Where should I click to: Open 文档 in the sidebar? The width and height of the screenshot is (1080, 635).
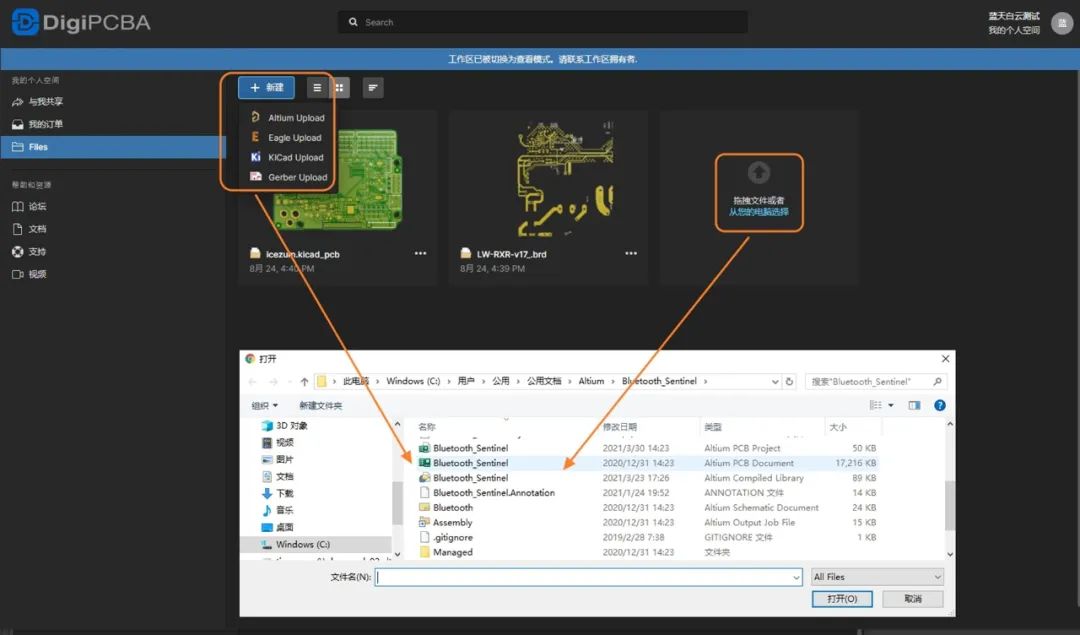tap(30, 229)
